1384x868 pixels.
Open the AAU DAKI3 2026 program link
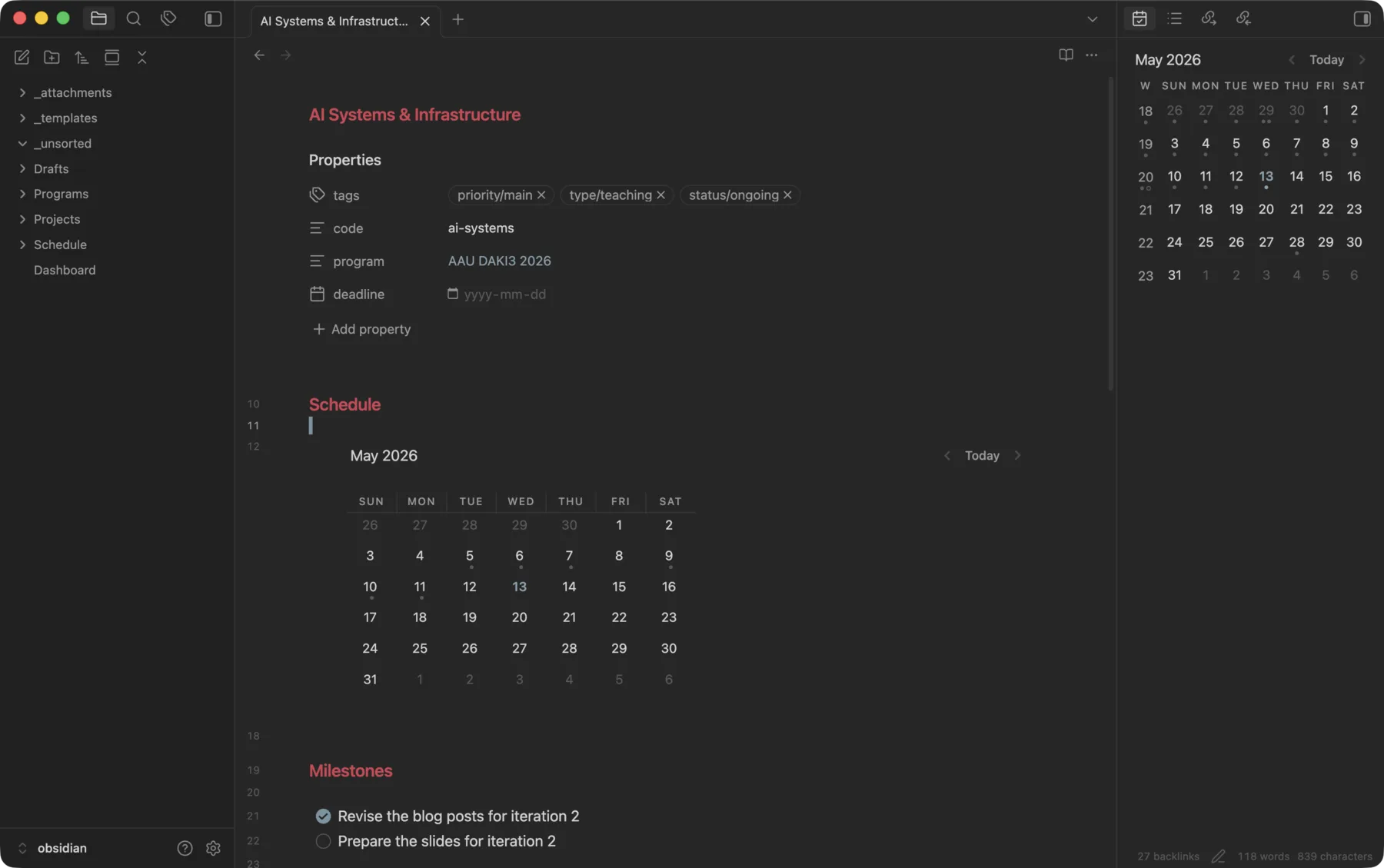point(499,261)
